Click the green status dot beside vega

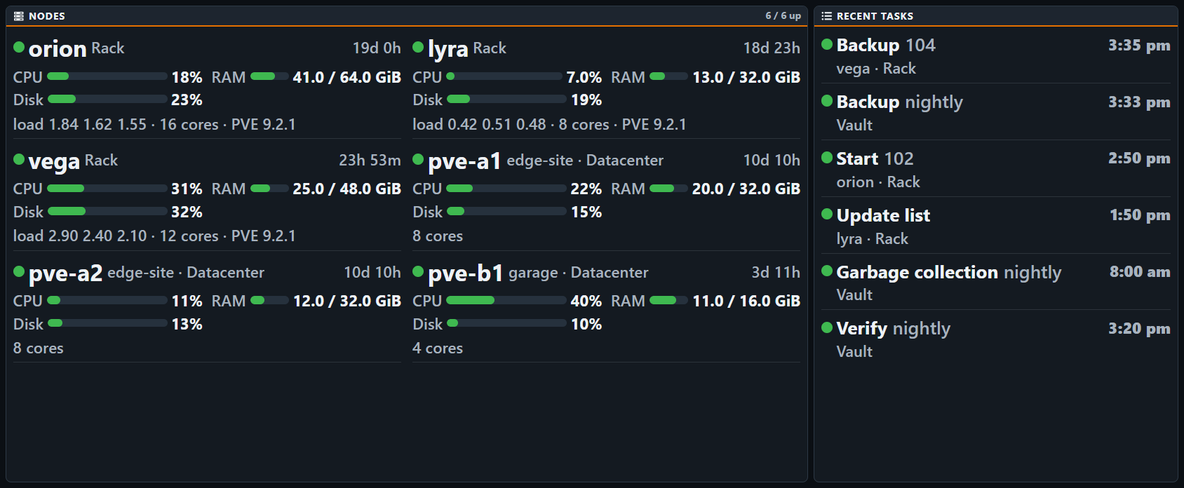tap(19, 159)
